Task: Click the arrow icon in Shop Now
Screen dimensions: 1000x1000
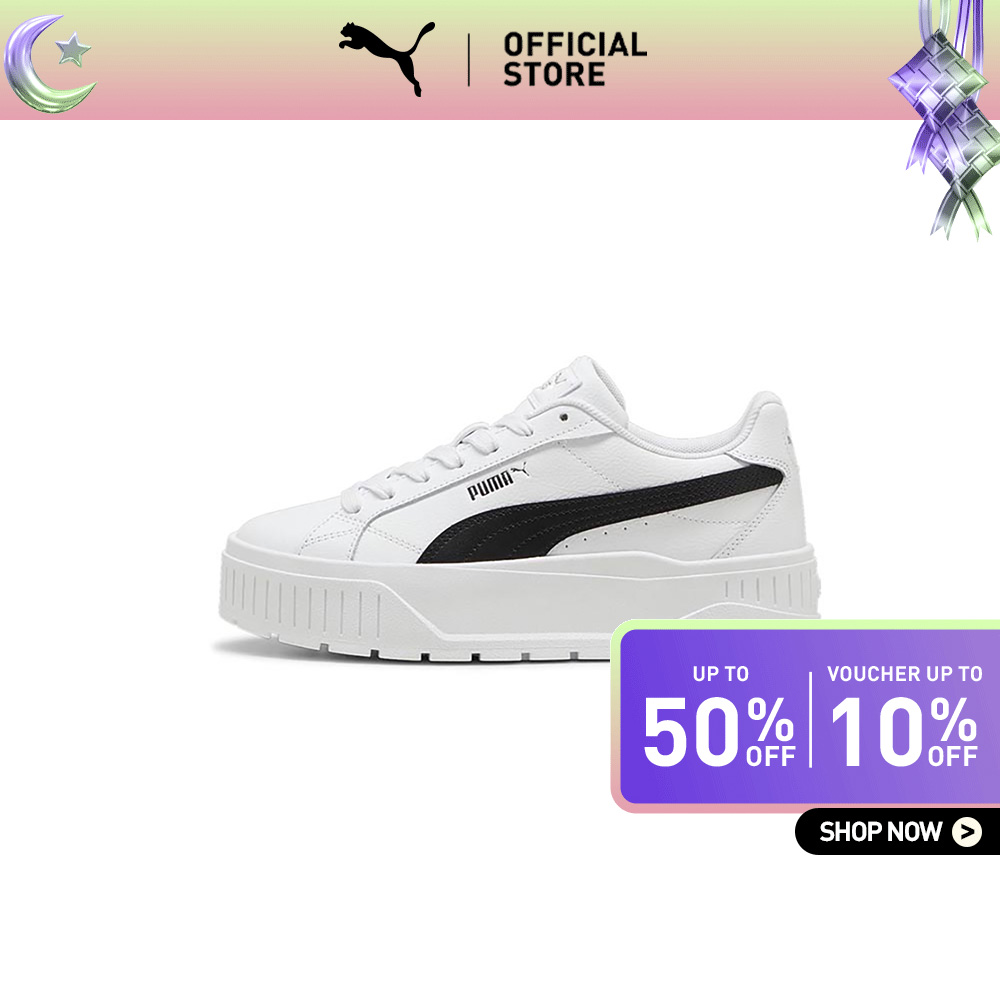Action: coord(967,831)
